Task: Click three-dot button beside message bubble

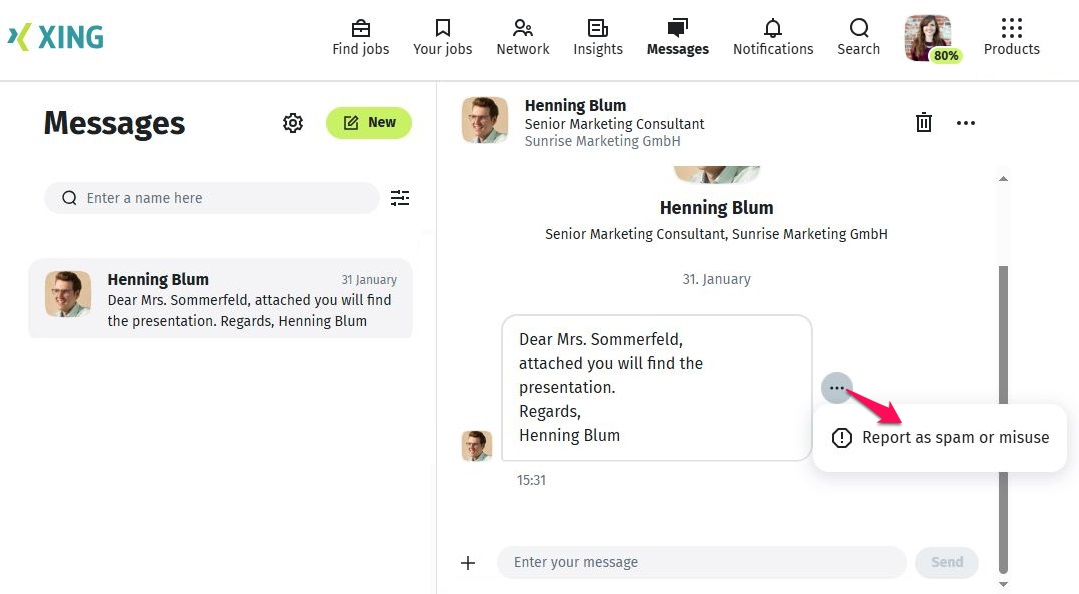Action: coord(837,387)
